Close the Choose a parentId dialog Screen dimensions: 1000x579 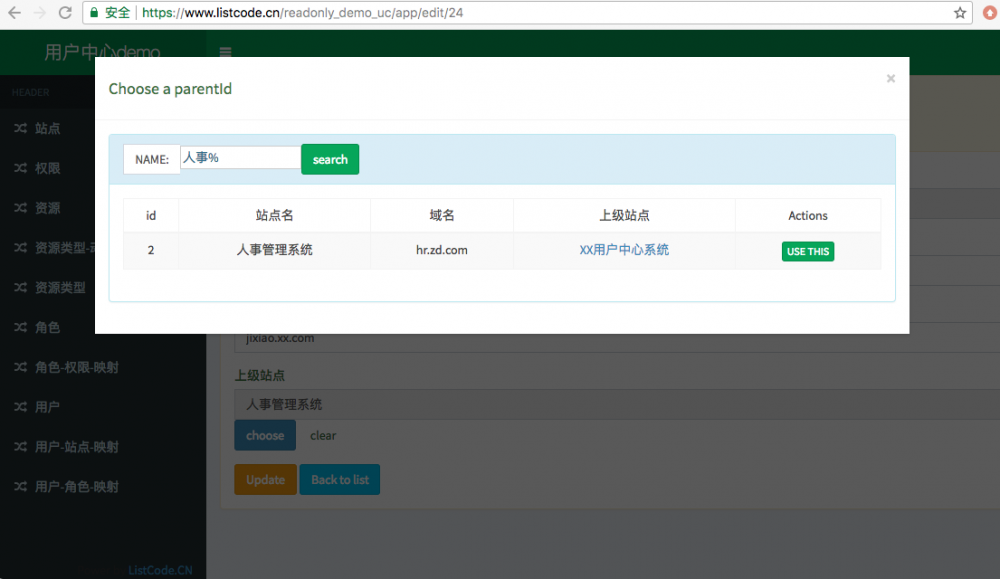[x=890, y=78]
